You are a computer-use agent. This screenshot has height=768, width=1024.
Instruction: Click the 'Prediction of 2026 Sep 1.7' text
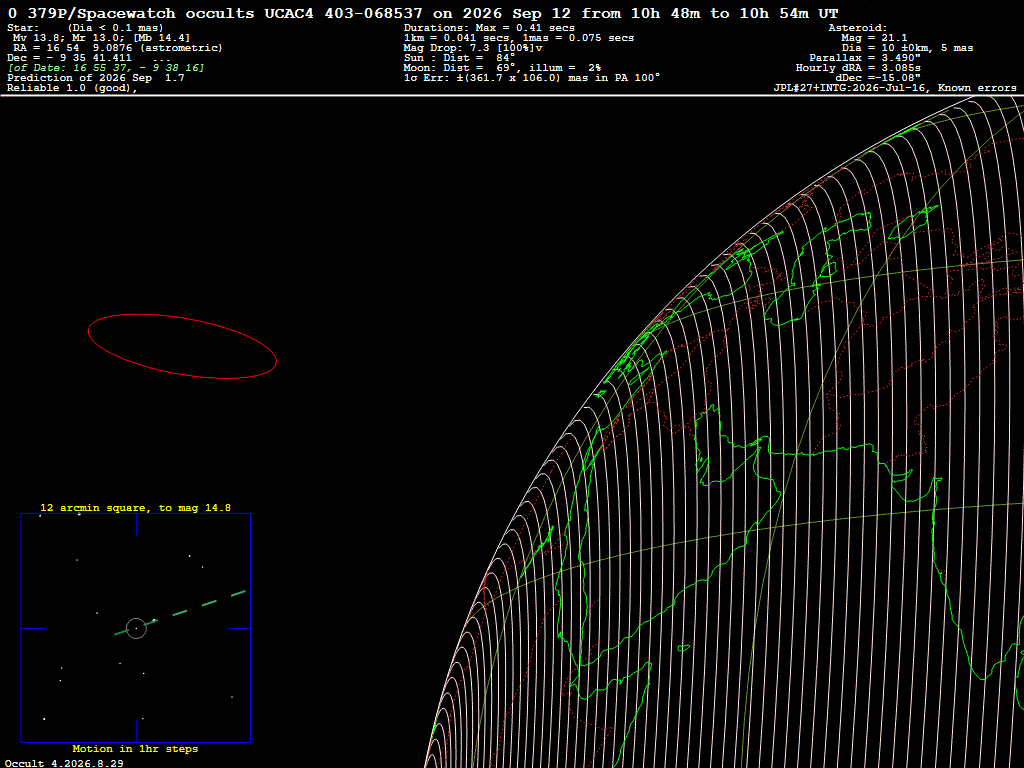coord(96,78)
